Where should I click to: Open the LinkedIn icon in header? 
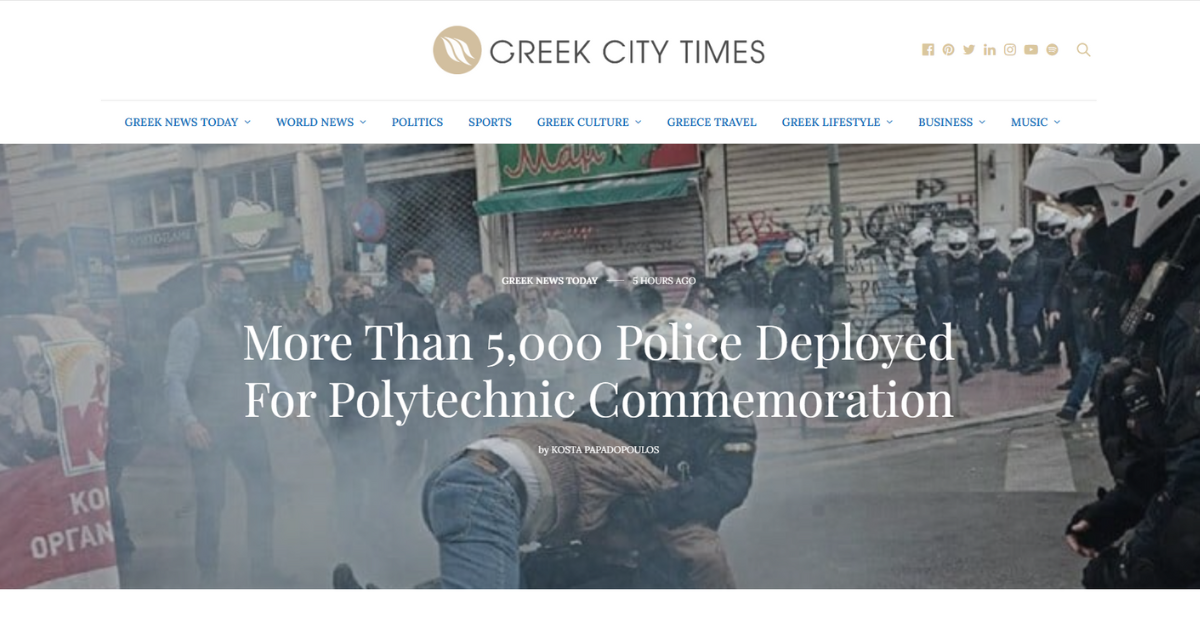click(x=990, y=50)
